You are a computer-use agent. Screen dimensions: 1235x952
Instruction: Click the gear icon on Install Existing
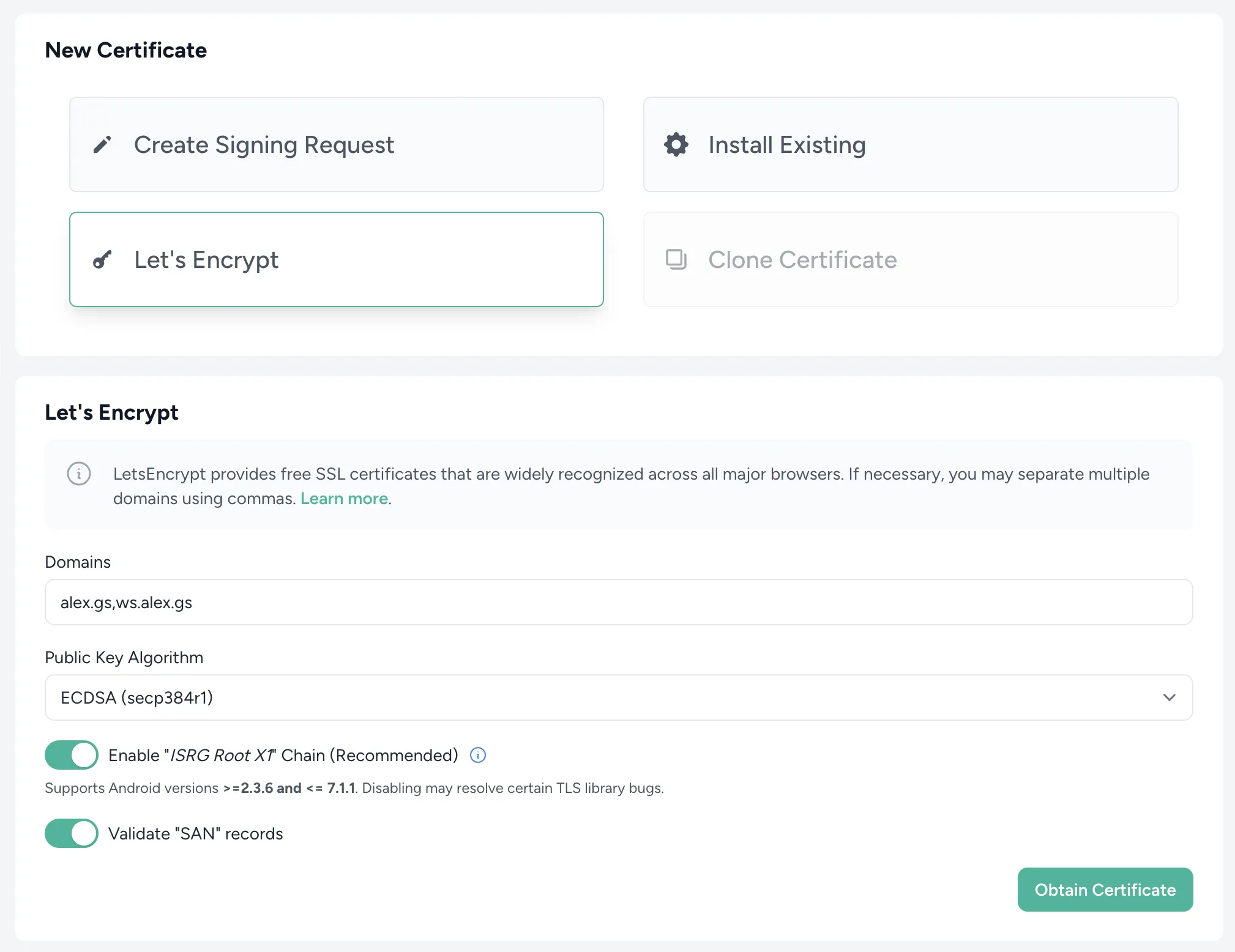(676, 144)
